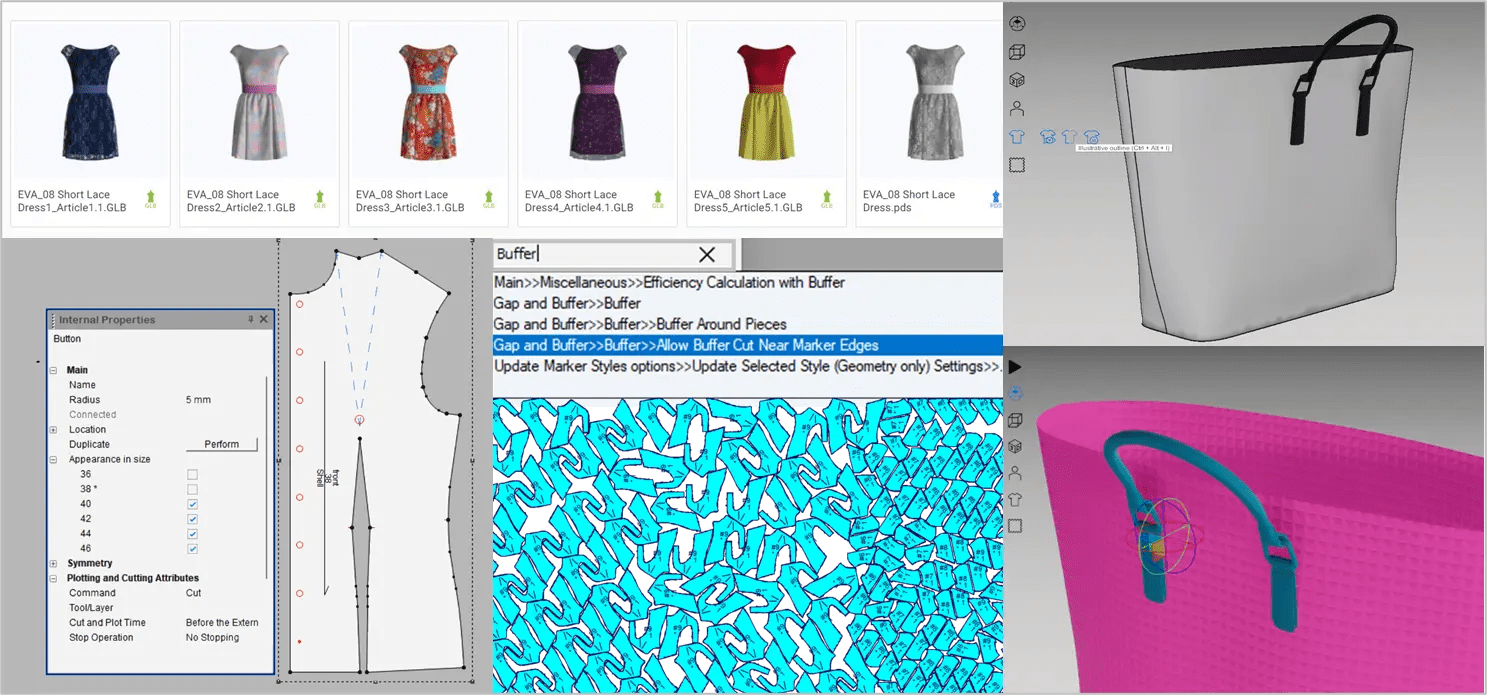
Task: Expand the Symmetry section
Action: (54, 564)
